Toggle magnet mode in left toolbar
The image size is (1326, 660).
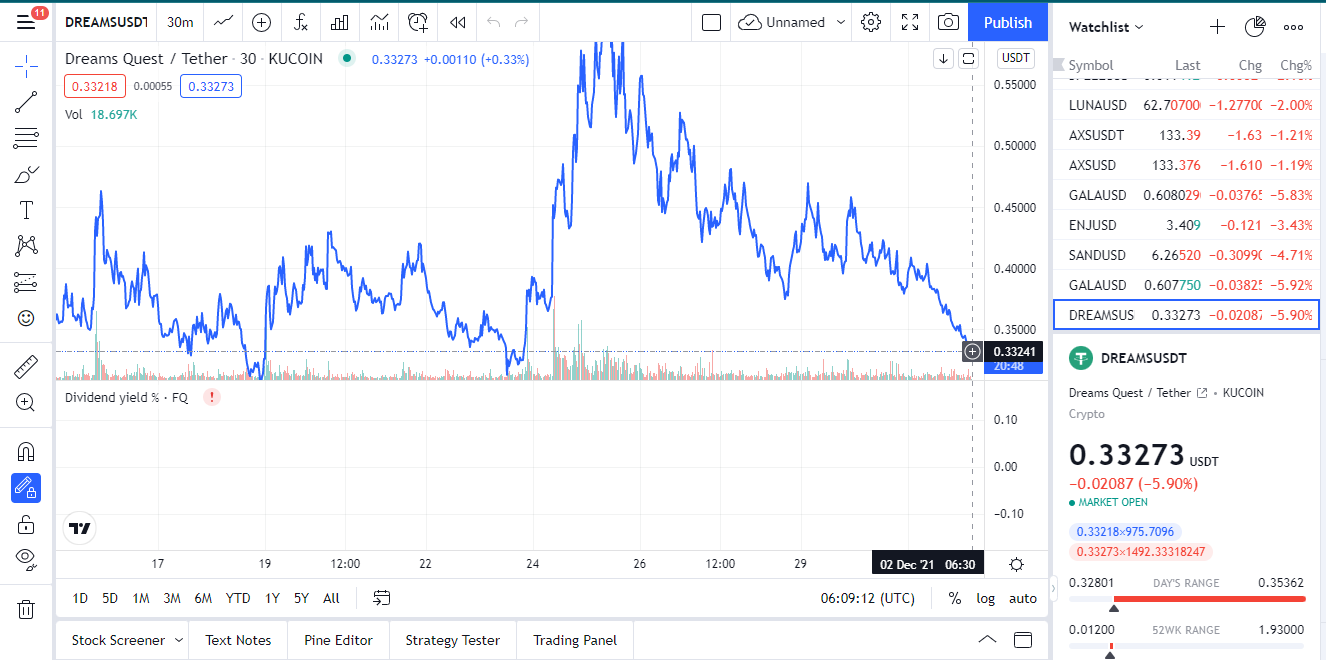(x=26, y=452)
